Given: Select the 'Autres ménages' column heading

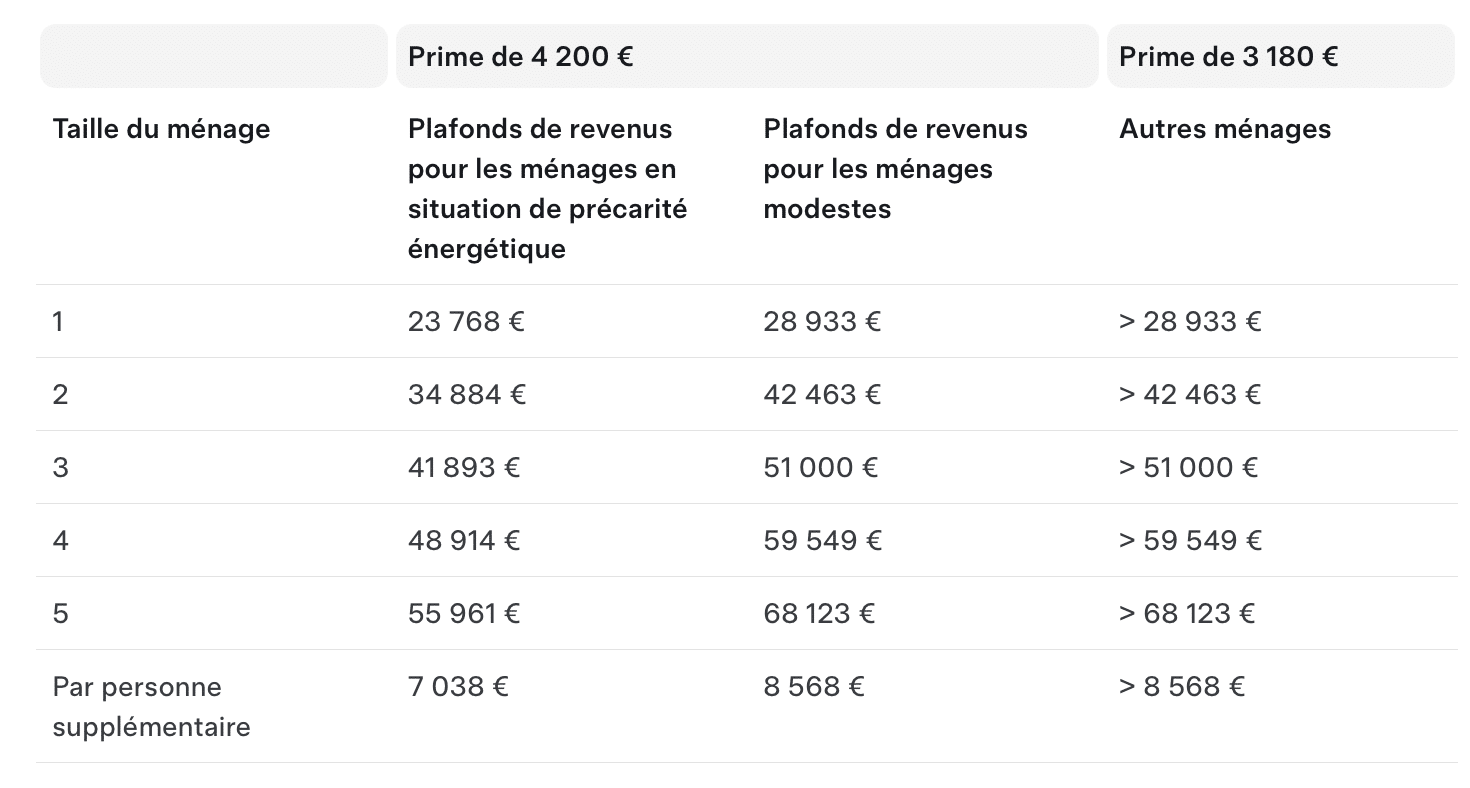Looking at the screenshot, I should click(1225, 129).
